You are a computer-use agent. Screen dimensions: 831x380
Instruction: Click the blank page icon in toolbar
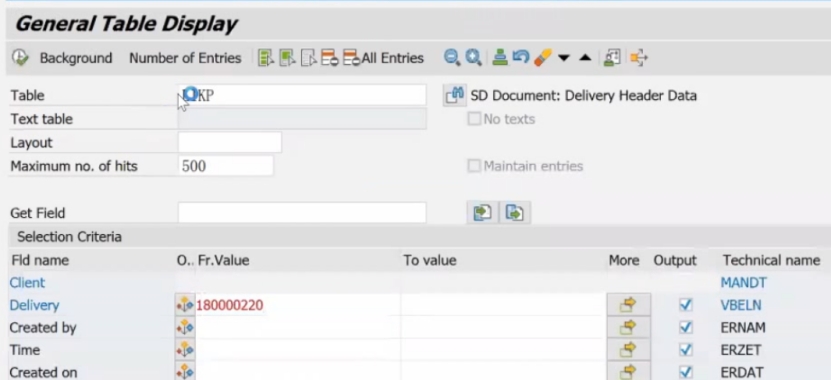308,57
